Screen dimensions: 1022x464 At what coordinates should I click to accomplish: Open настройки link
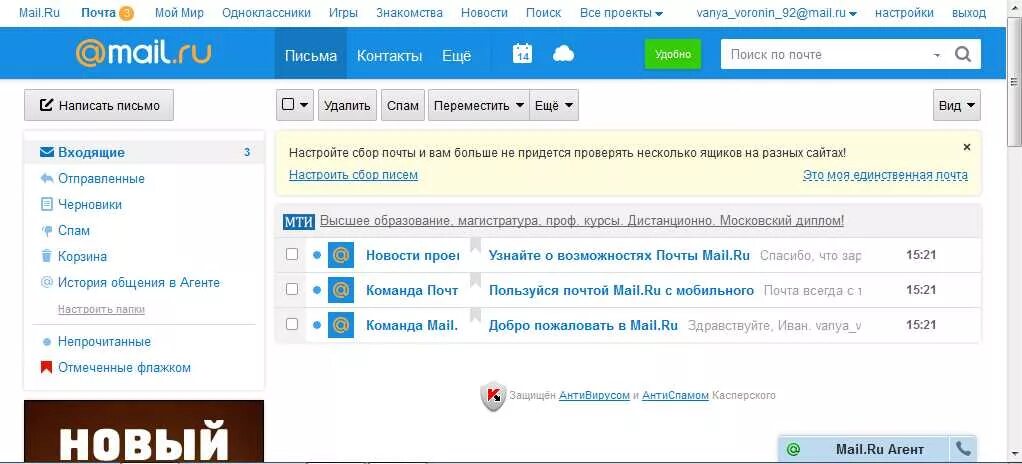click(x=904, y=13)
